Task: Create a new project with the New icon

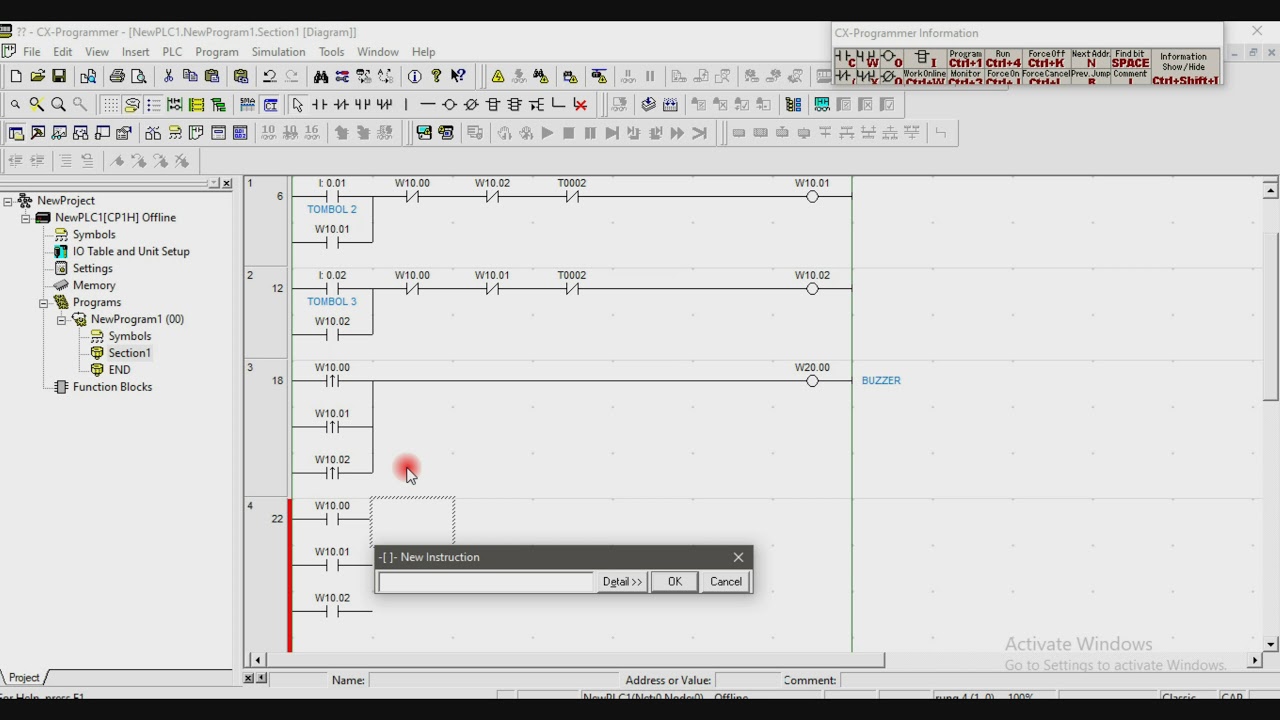Action: click(x=16, y=76)
